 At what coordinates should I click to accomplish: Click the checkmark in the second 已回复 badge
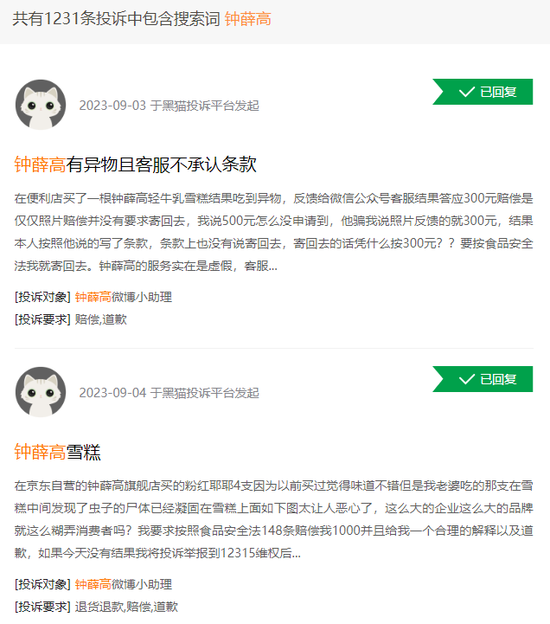[x=466, y=379]
